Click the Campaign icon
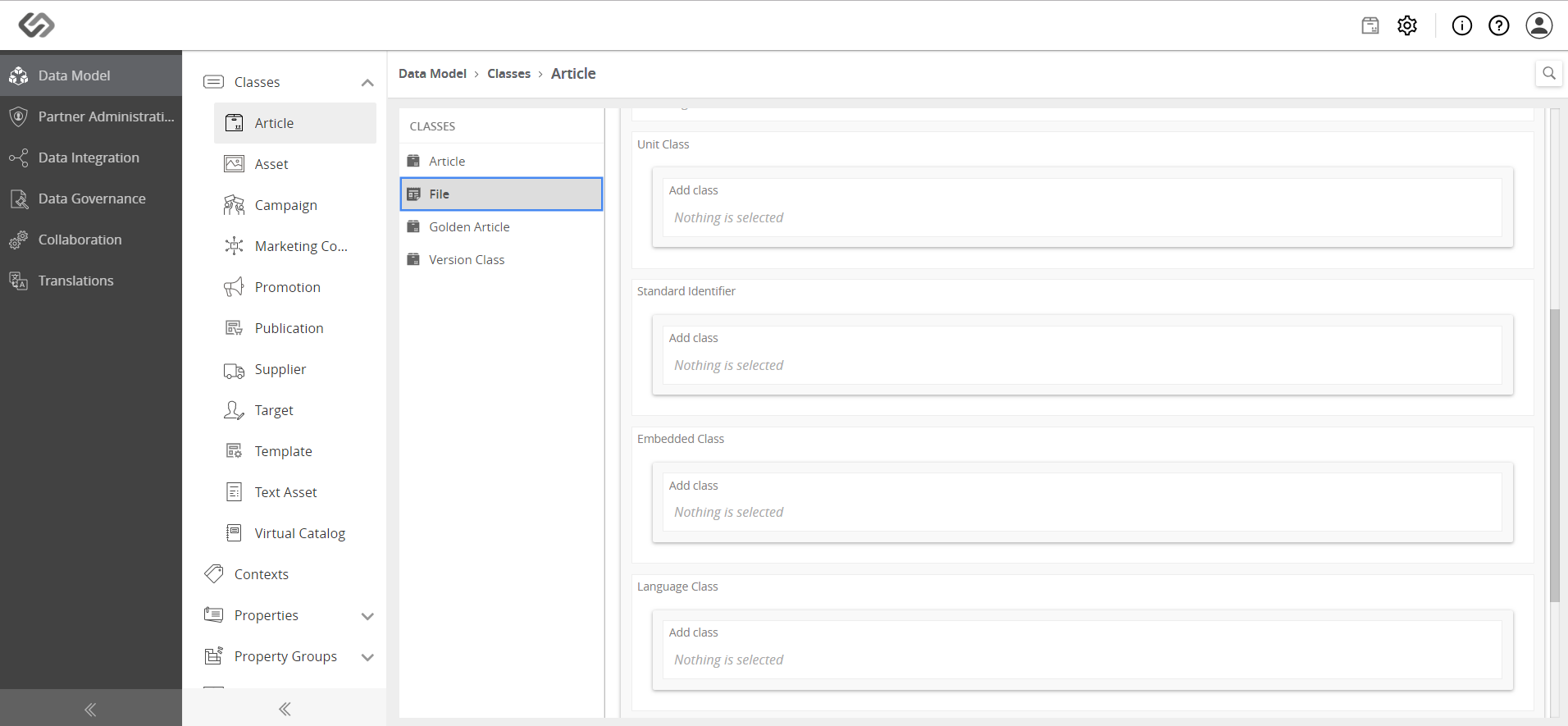This screenshot has width=1568, height=726. tap(234, 205)
